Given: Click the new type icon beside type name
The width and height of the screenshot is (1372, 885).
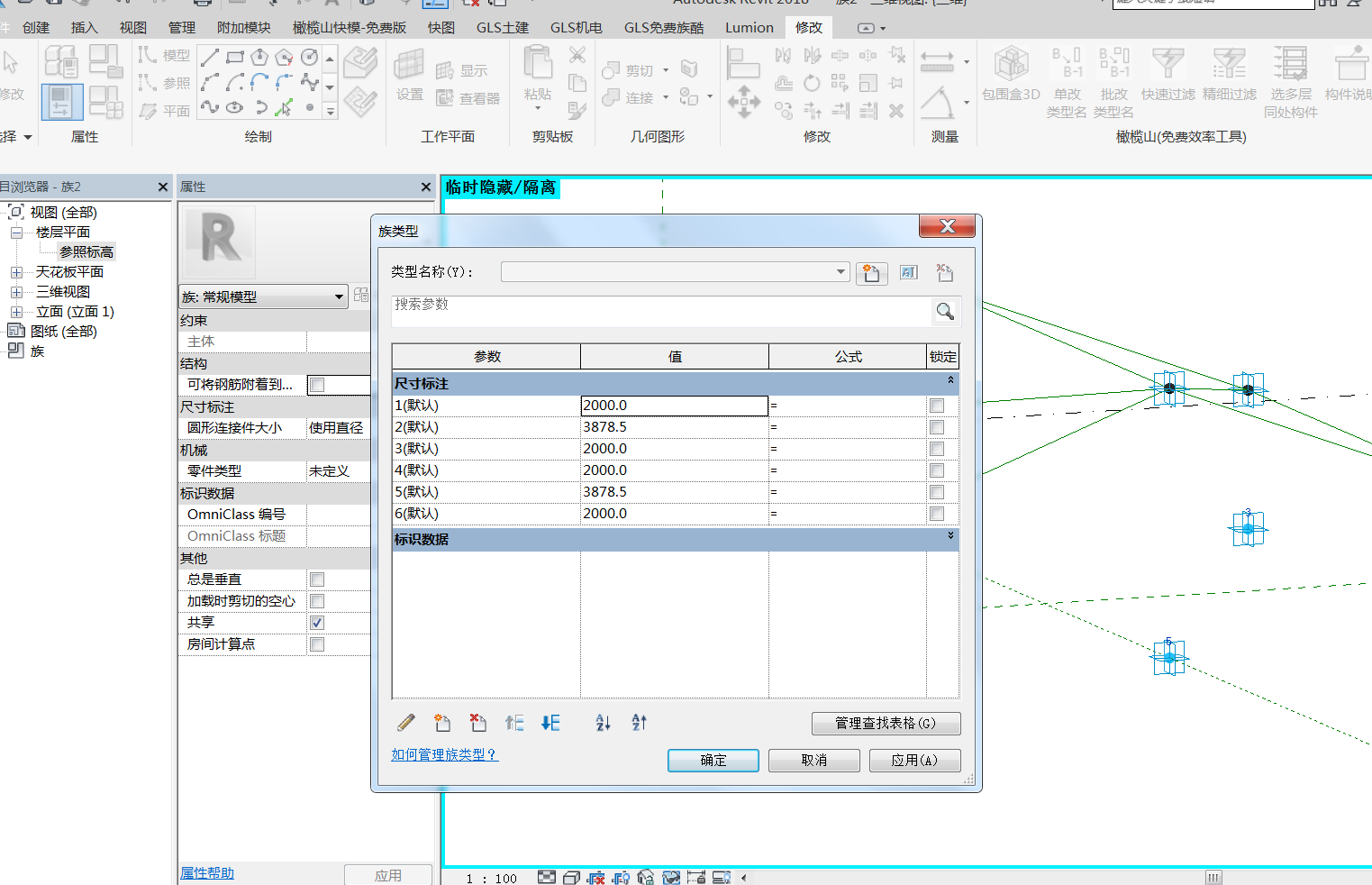Looking at the screenshot, I should click(x=871, y=273).
